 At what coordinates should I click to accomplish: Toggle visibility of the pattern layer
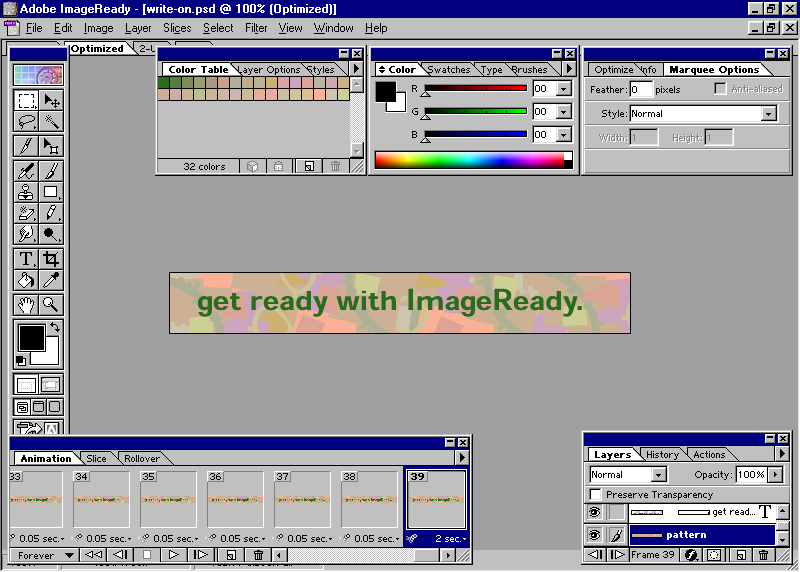(594, 535)
